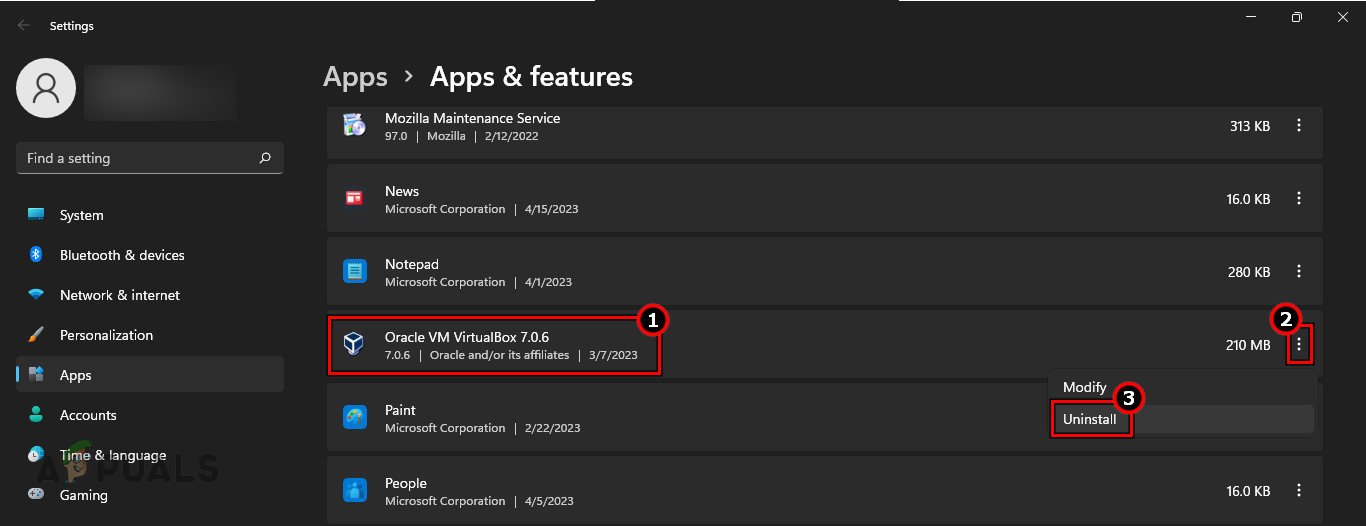Click the 280 KB Notepad size

(1249, 272)
